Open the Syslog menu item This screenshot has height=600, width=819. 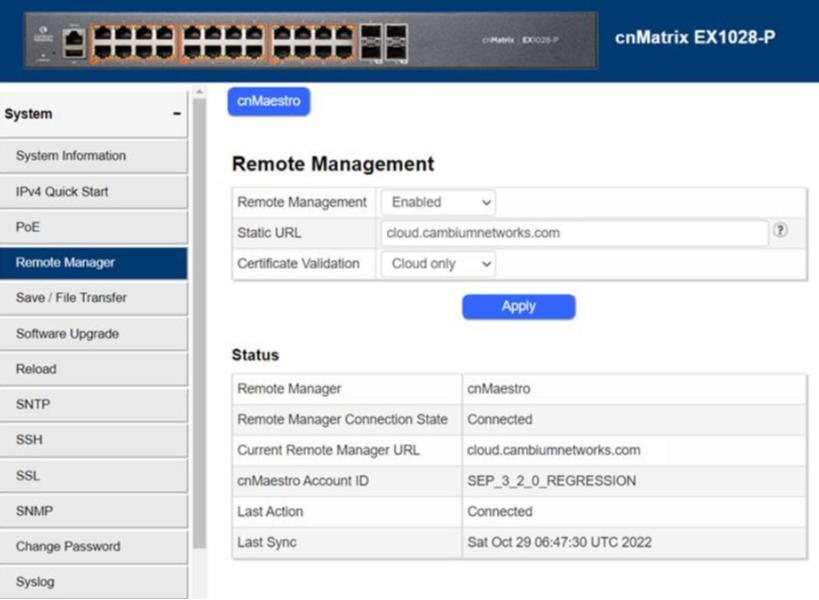(93, 582)
